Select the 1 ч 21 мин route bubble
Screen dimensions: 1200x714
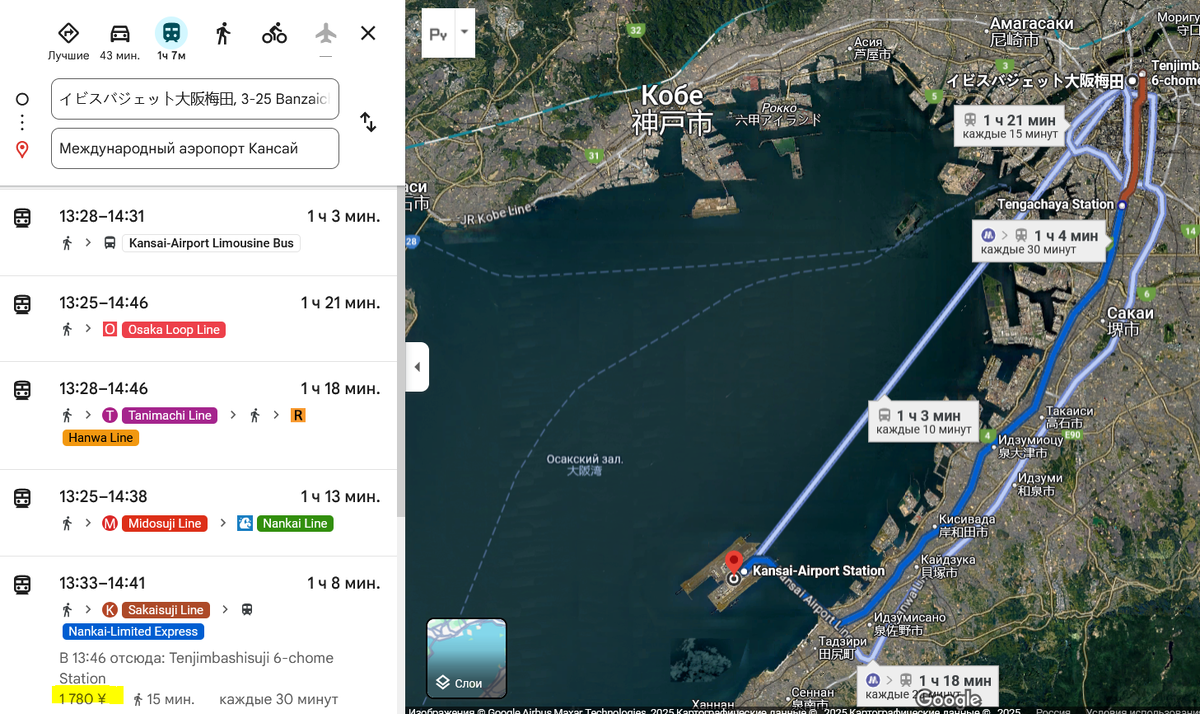point(1010,126)
